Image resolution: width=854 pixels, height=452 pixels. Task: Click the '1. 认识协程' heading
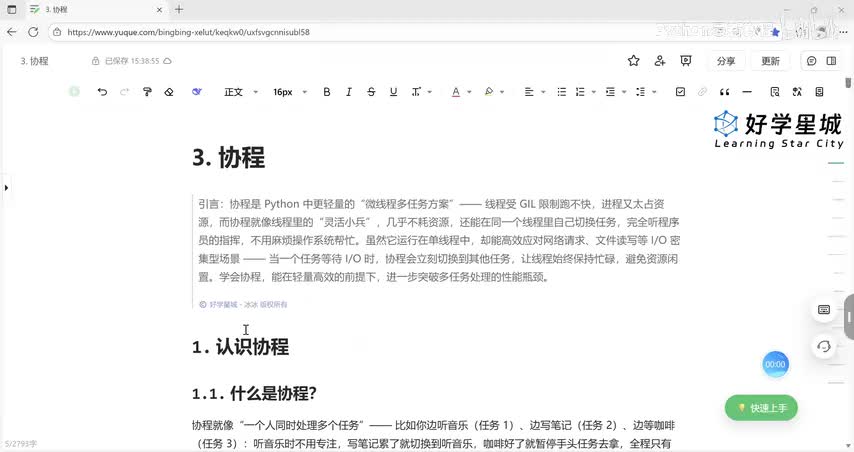240,347
